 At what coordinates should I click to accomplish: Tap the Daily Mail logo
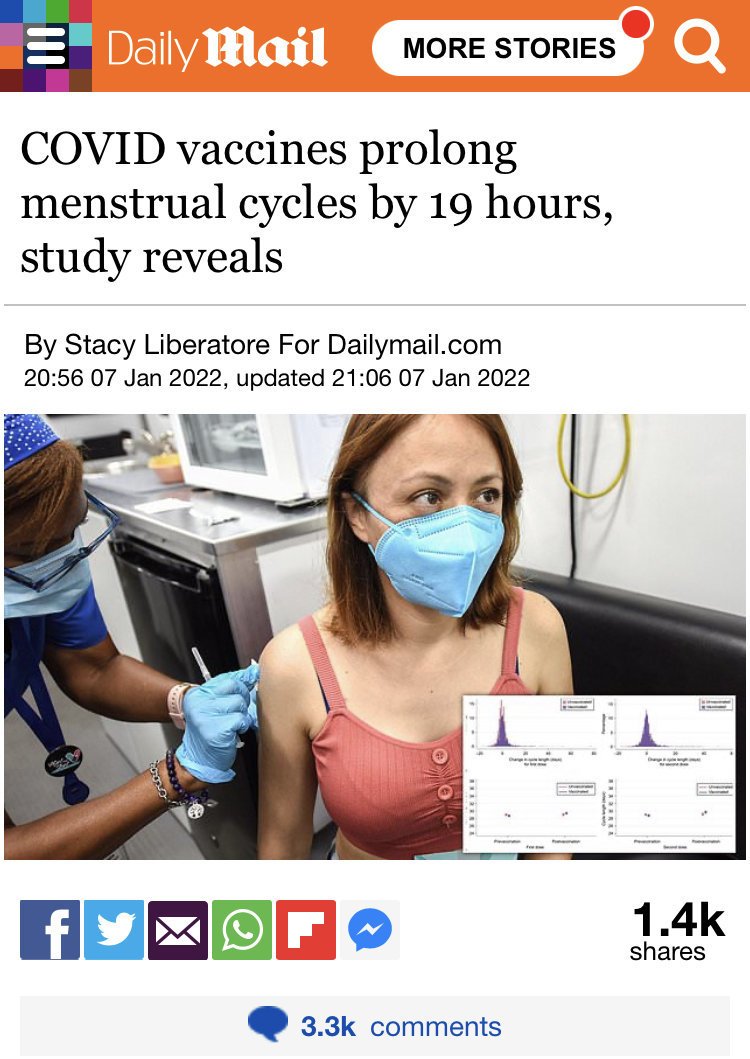click(x=217, y=48)
